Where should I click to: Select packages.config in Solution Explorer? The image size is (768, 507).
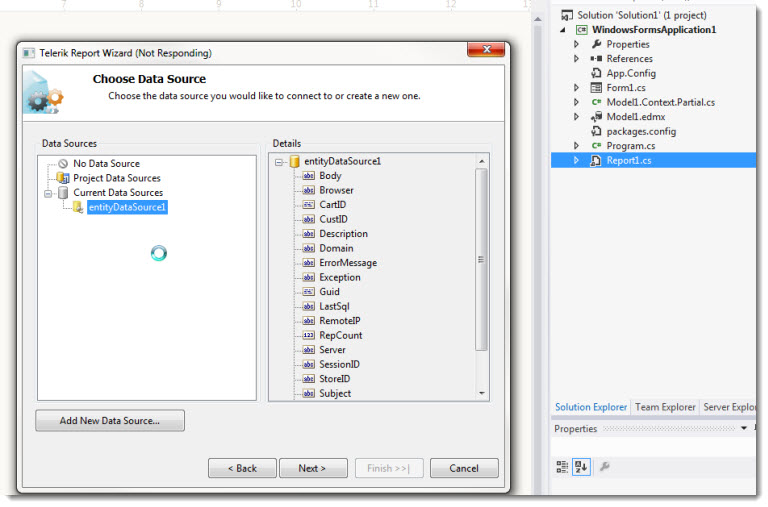(x=641, y=131)
